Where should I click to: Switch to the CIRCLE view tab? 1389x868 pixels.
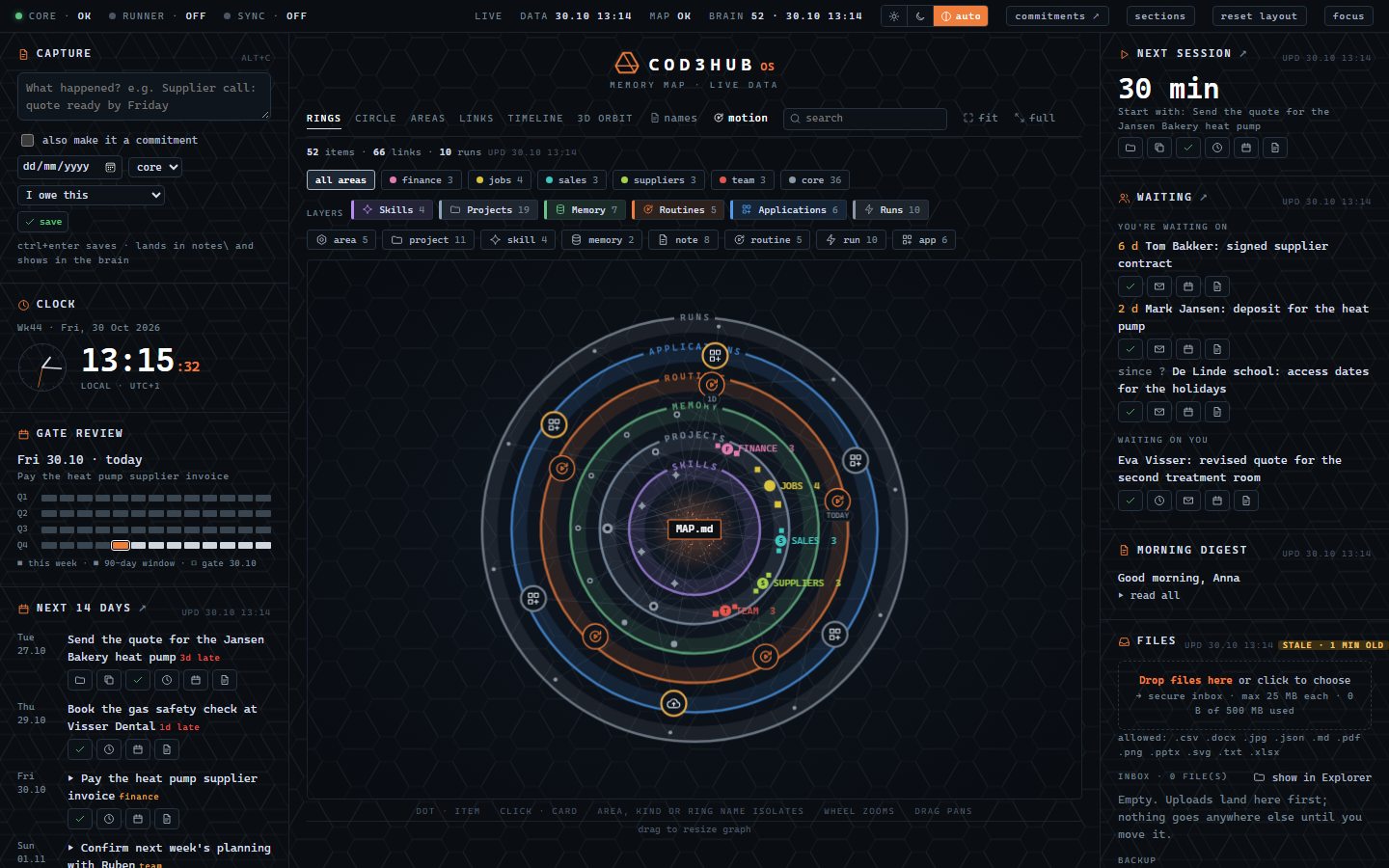[375, 118]
